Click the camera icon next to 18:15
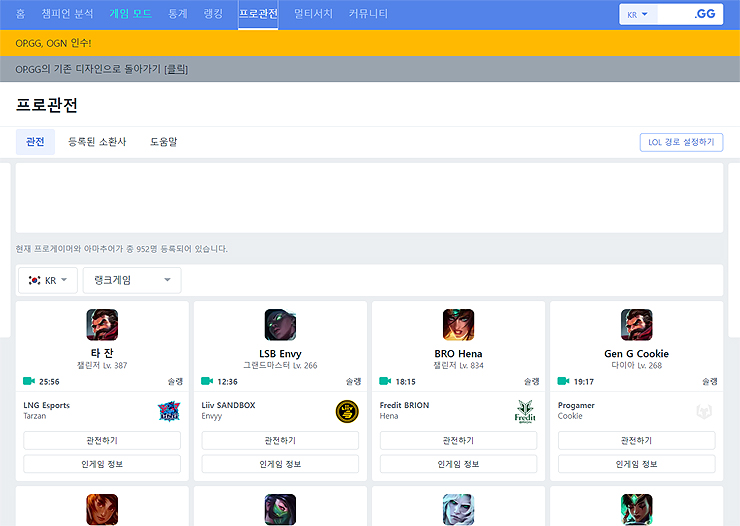The height and width of the screenshot is (526, 740). click(385, 381)
